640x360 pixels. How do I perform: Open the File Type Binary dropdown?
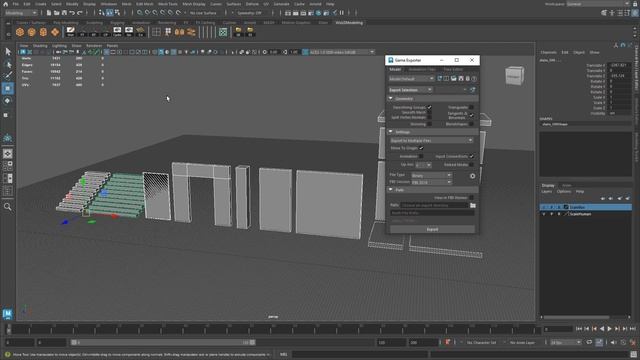[431, 176]
